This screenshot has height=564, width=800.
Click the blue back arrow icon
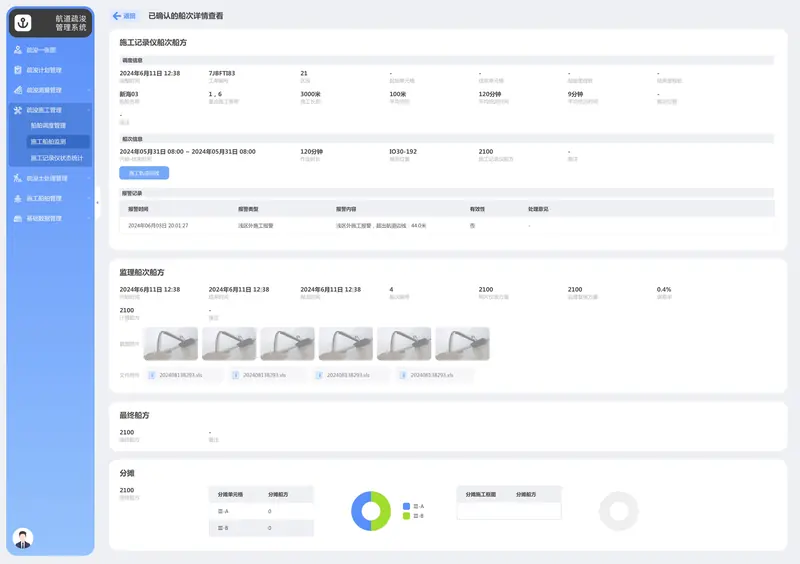[116, 16]
